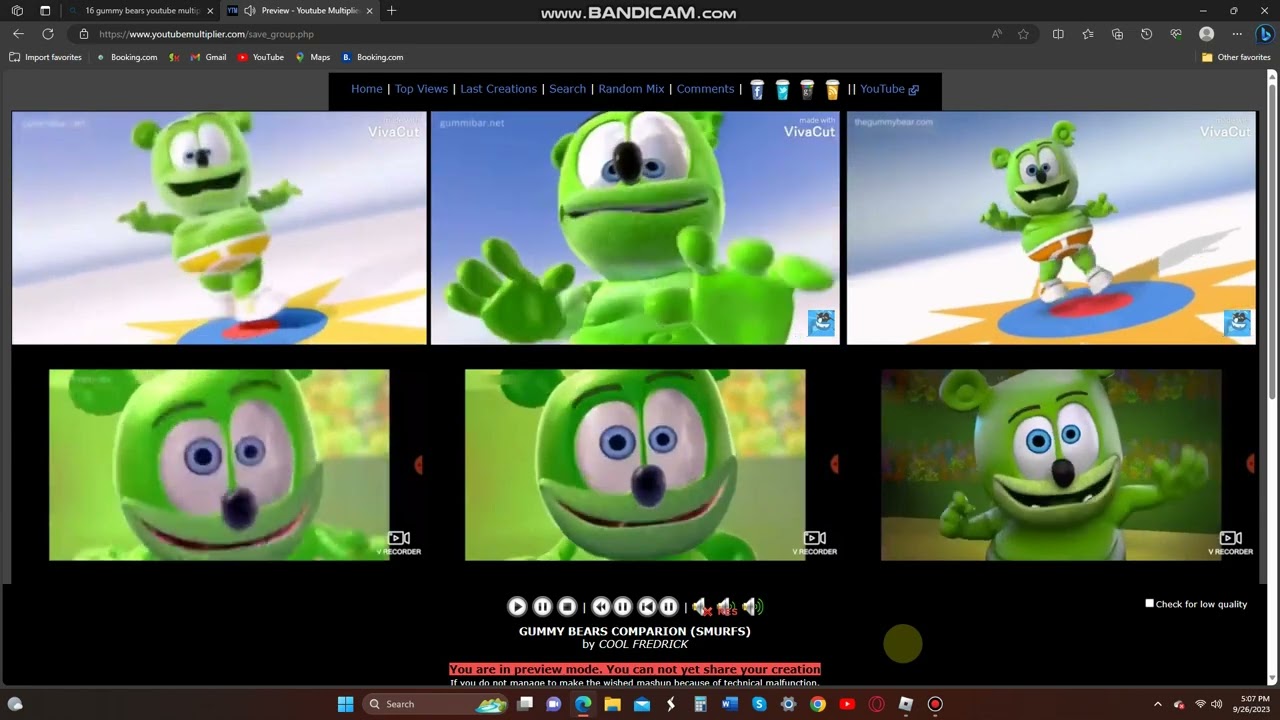The width and height of the screenshot is (1280, 720).
Task: Open the Edge tab actions menu
Action: (45, 11)
